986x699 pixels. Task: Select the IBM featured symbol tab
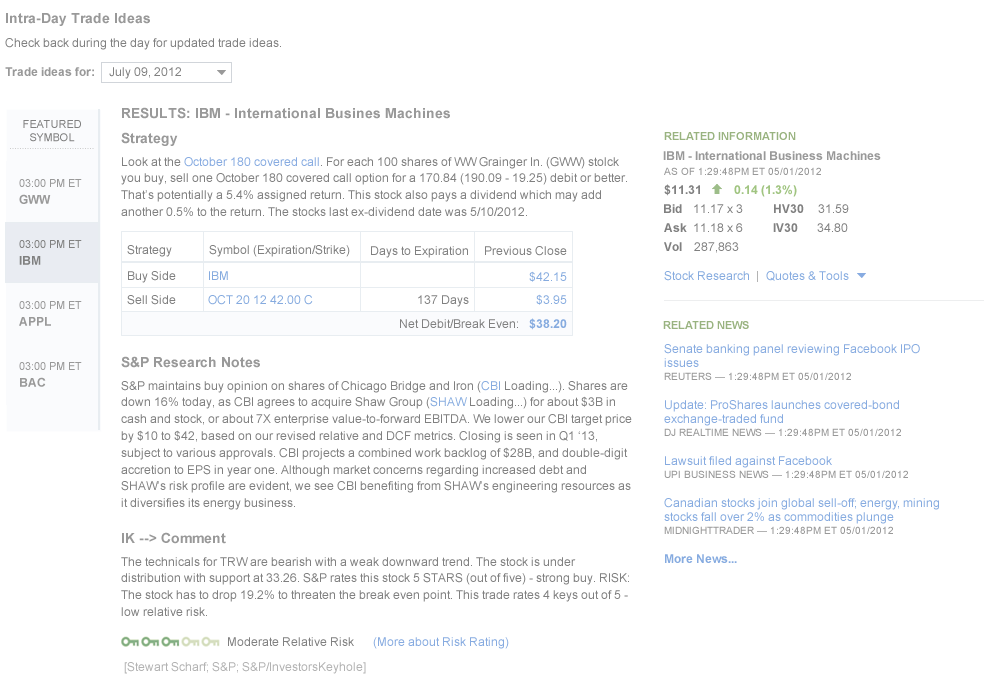click(52, 252)
